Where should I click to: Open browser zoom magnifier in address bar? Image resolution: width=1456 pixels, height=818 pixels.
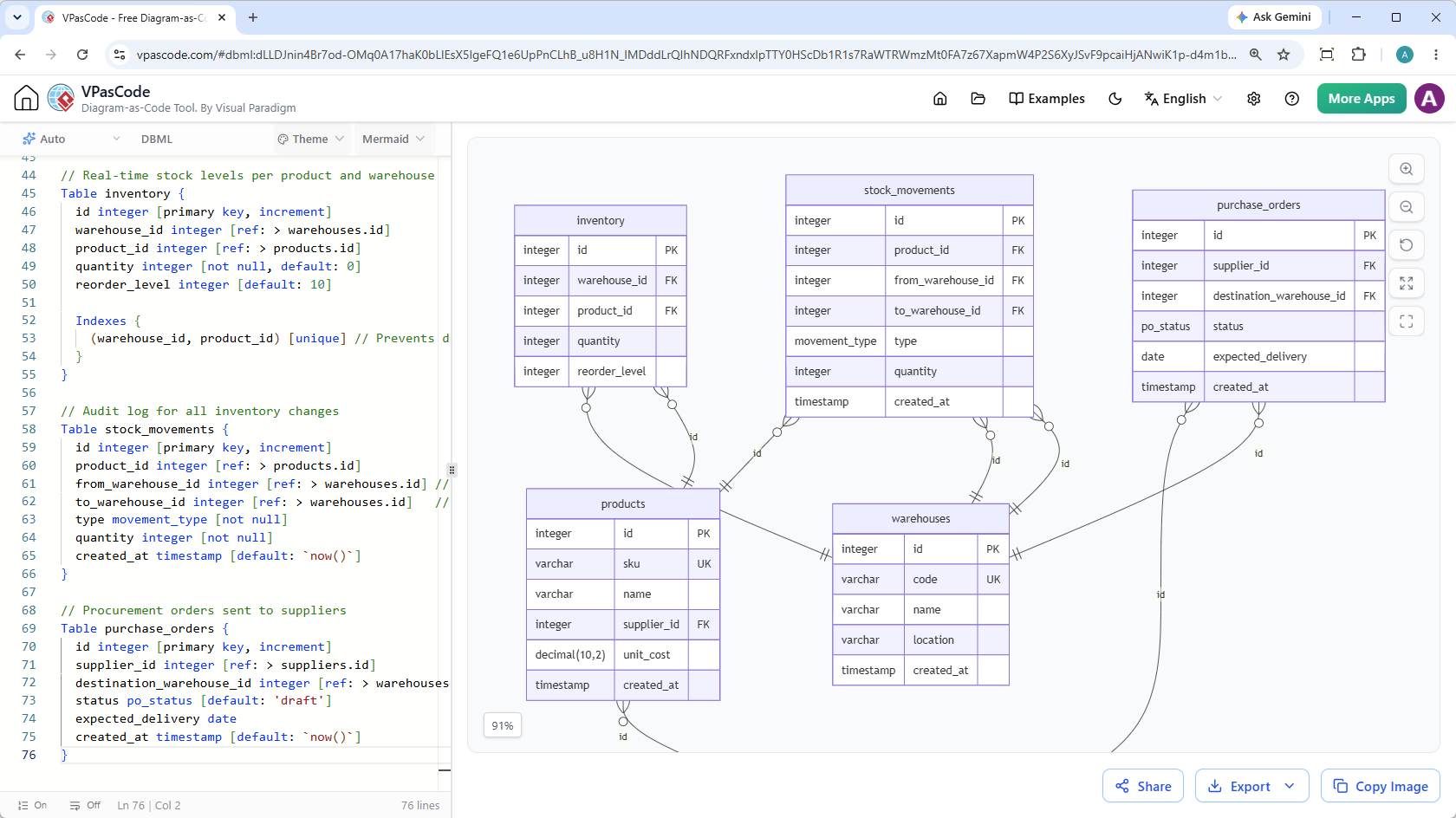tap(1255, 55)
